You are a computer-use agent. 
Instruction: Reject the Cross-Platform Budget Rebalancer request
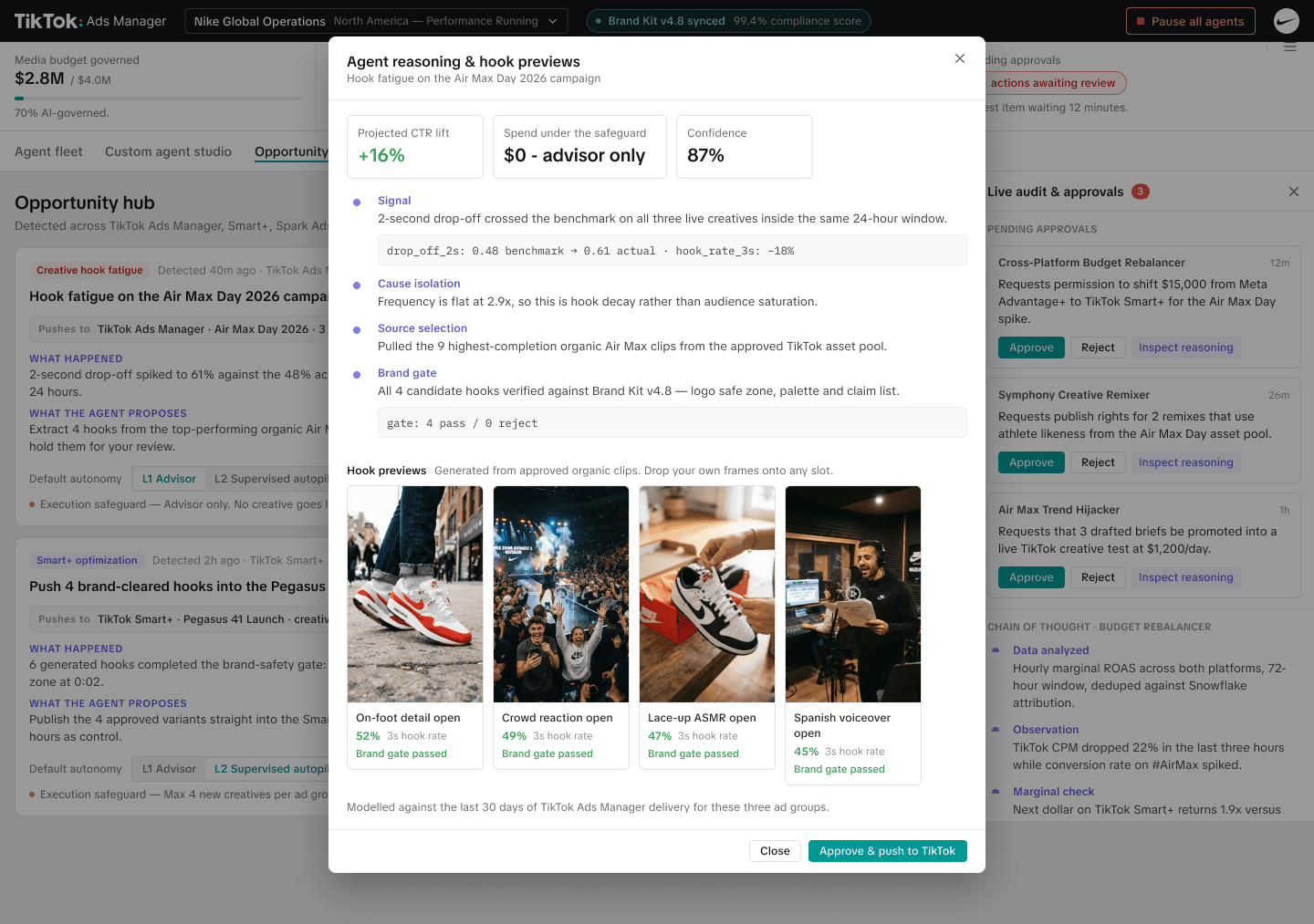pos(1098,348)
